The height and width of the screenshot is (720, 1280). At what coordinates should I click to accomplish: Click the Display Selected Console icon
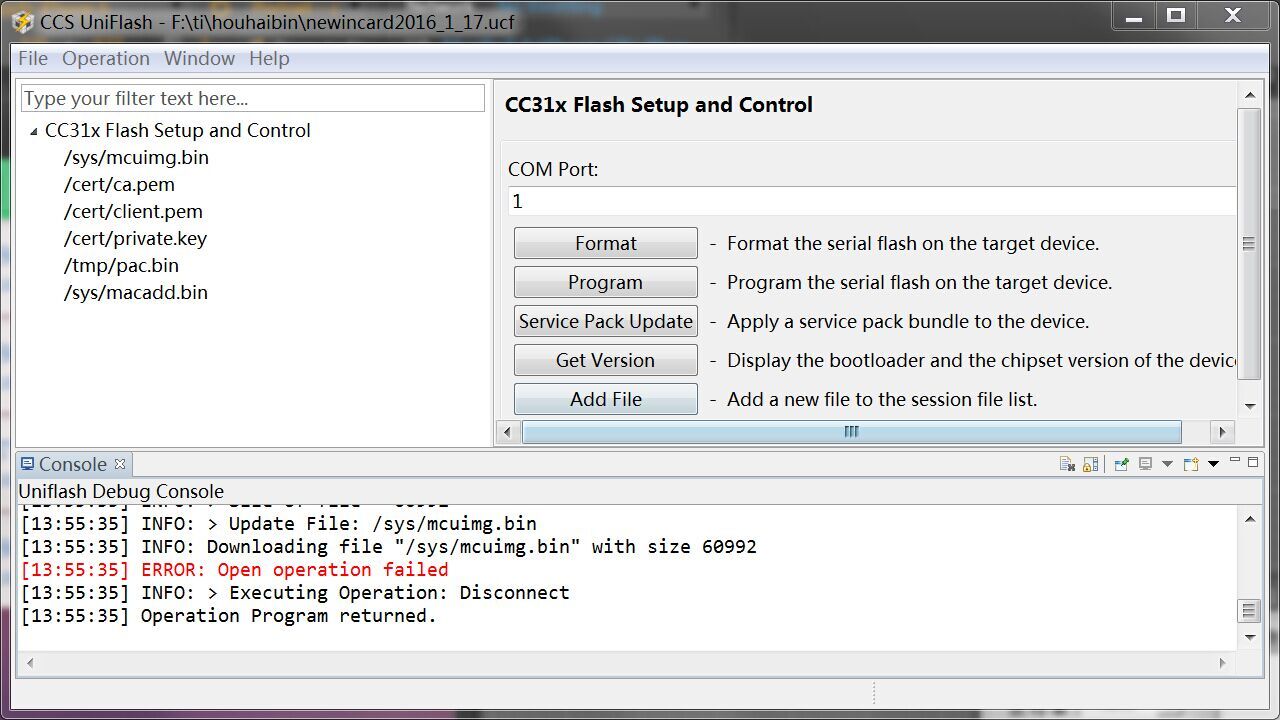pyautogui.click(x=1146, y=464)
